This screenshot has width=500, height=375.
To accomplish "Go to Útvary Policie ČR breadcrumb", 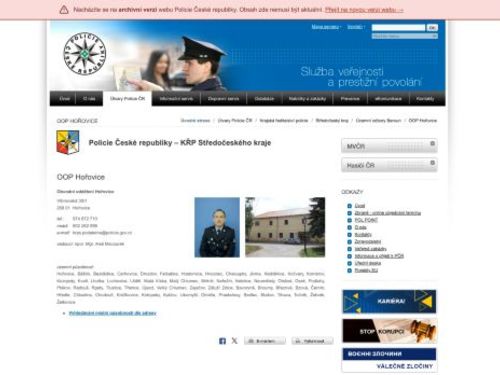I will click(235, 120).
